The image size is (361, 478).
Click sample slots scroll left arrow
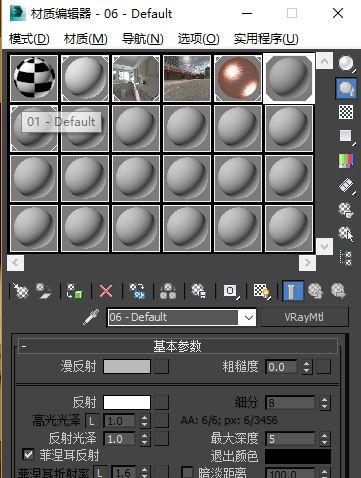tap(15, 263)
